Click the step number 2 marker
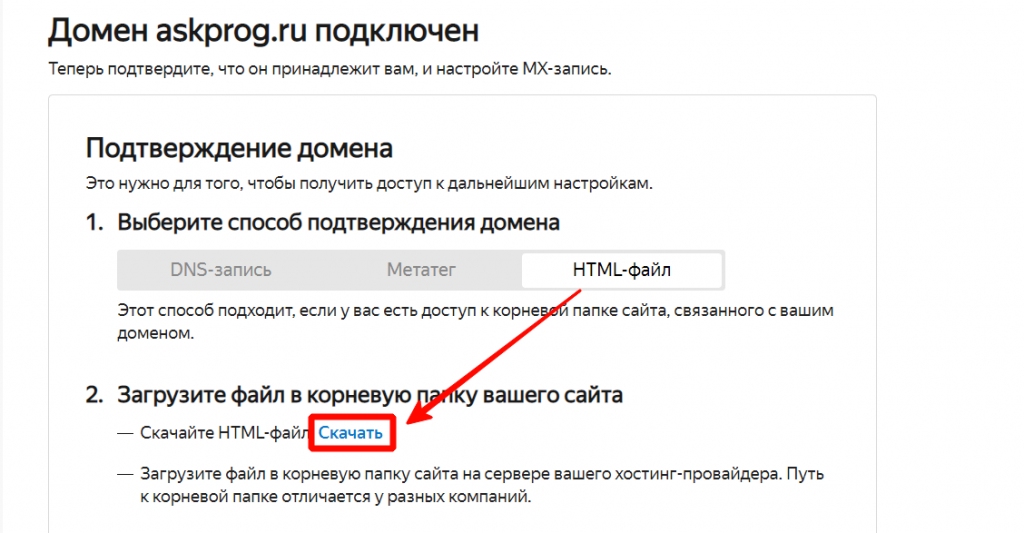 (94, 395)
